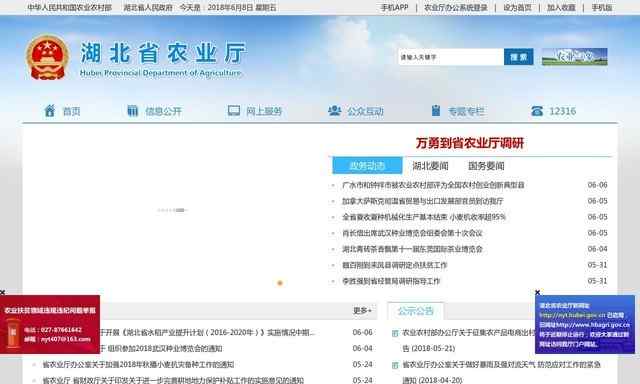640x384 pixels.
Task: Click the national emblem logo
Action: click(x=47, y=57)
